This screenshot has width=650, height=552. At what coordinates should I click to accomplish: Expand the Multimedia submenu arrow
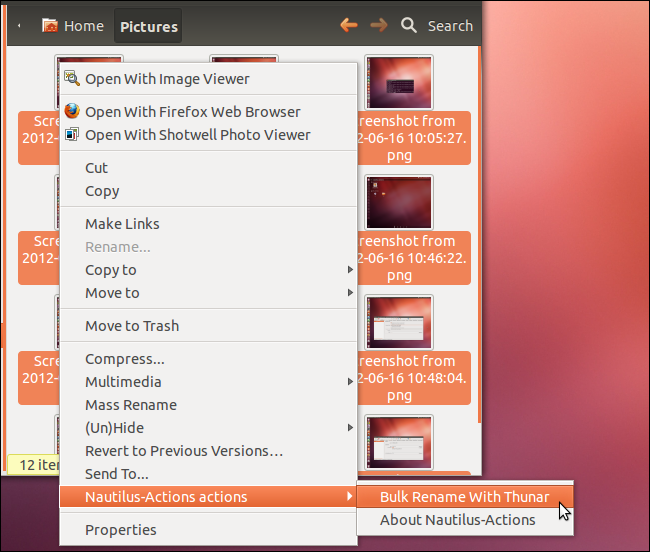(x=350, y=382)
